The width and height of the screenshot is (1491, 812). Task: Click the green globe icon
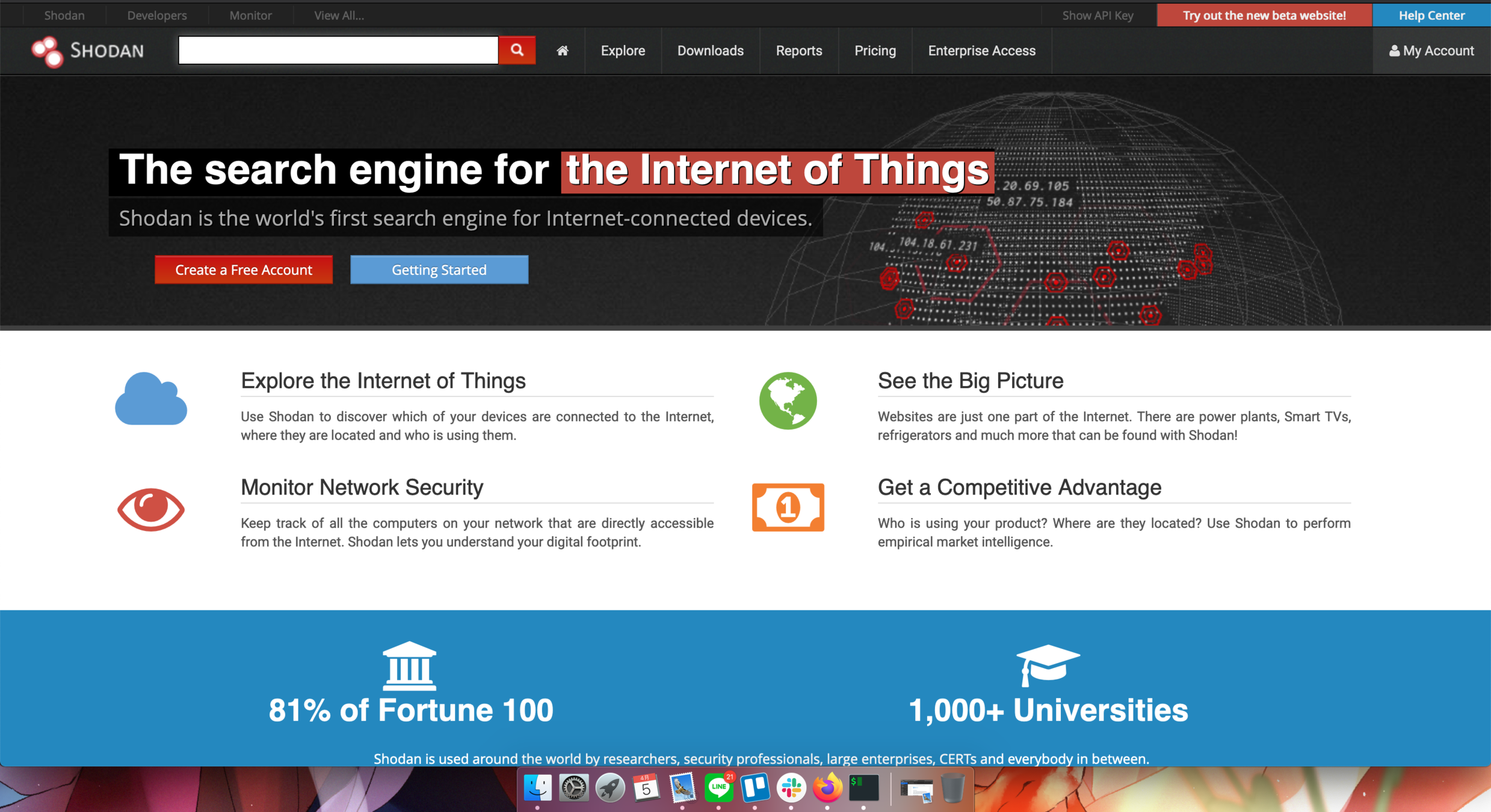point(788,401)
